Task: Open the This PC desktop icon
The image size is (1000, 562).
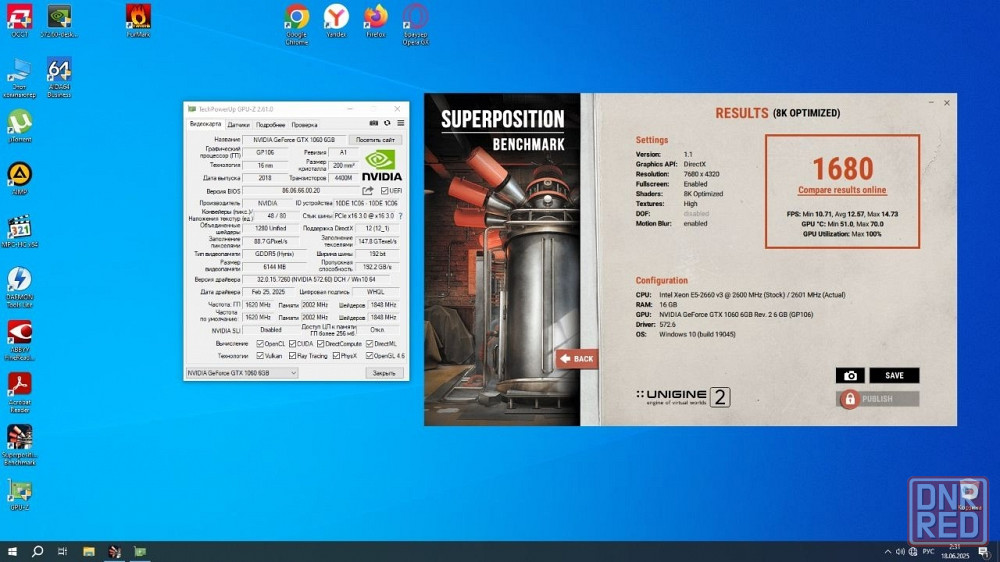Action: tap(19, 78)
